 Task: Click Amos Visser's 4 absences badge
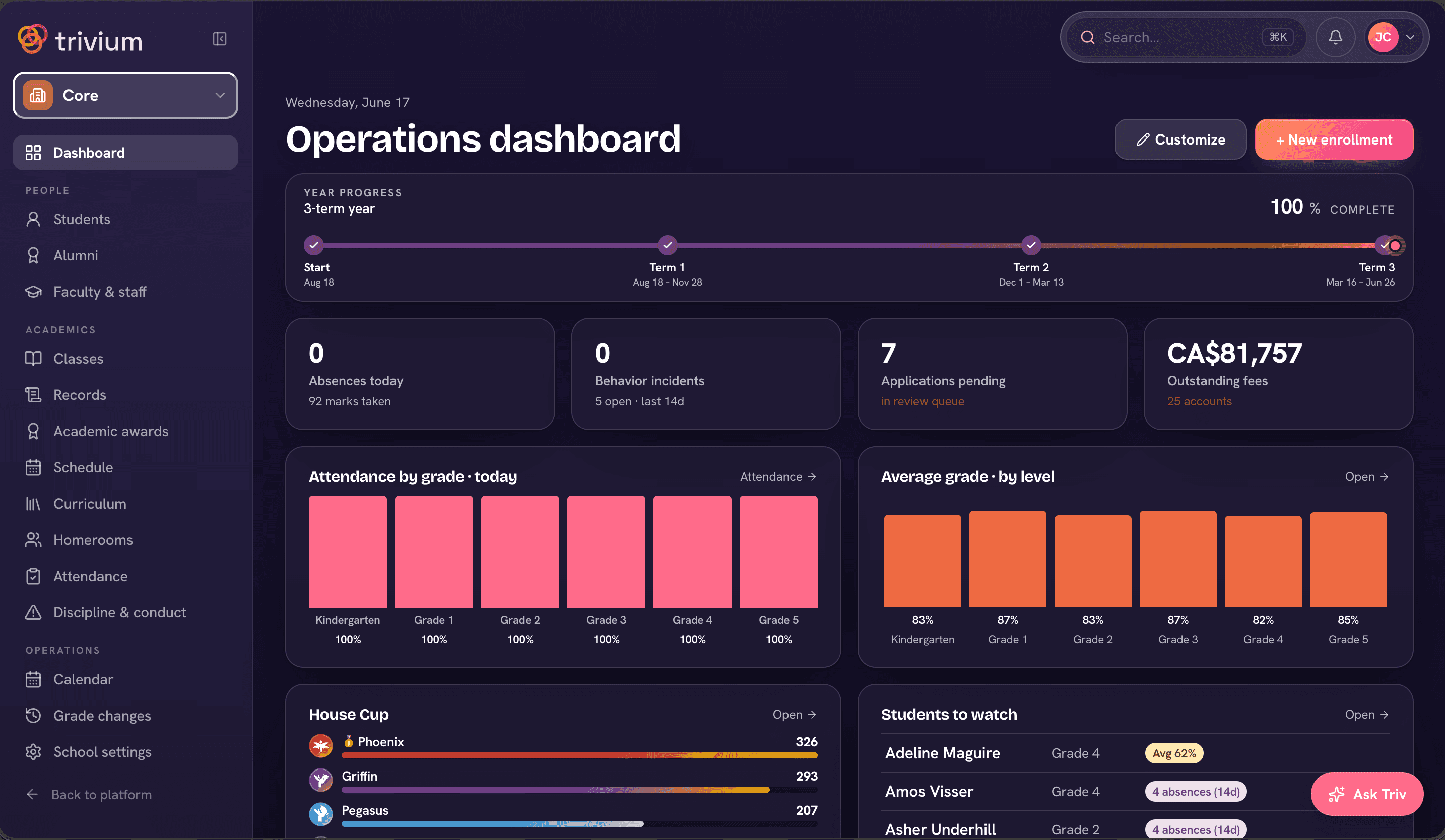tap(1196, 791)
